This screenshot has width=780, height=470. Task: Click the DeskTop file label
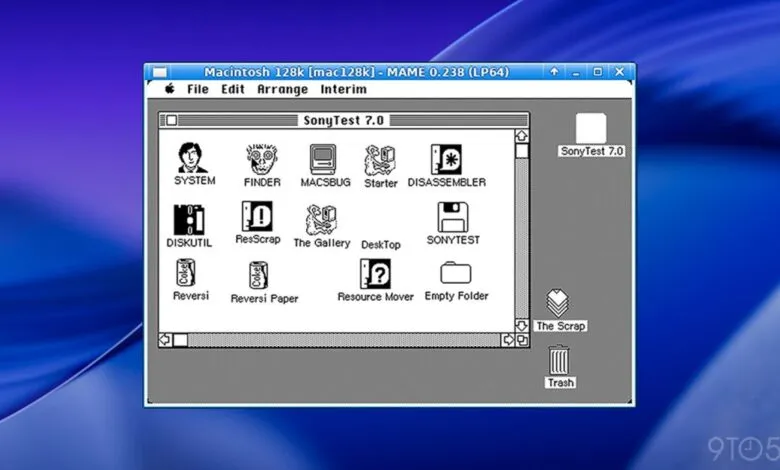pyautogui.click(x=381, y=245)
